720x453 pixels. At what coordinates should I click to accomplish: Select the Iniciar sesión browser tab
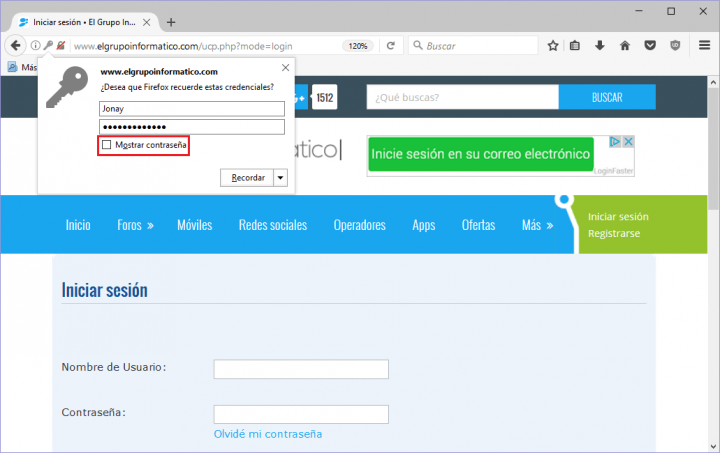pos(84,22)
